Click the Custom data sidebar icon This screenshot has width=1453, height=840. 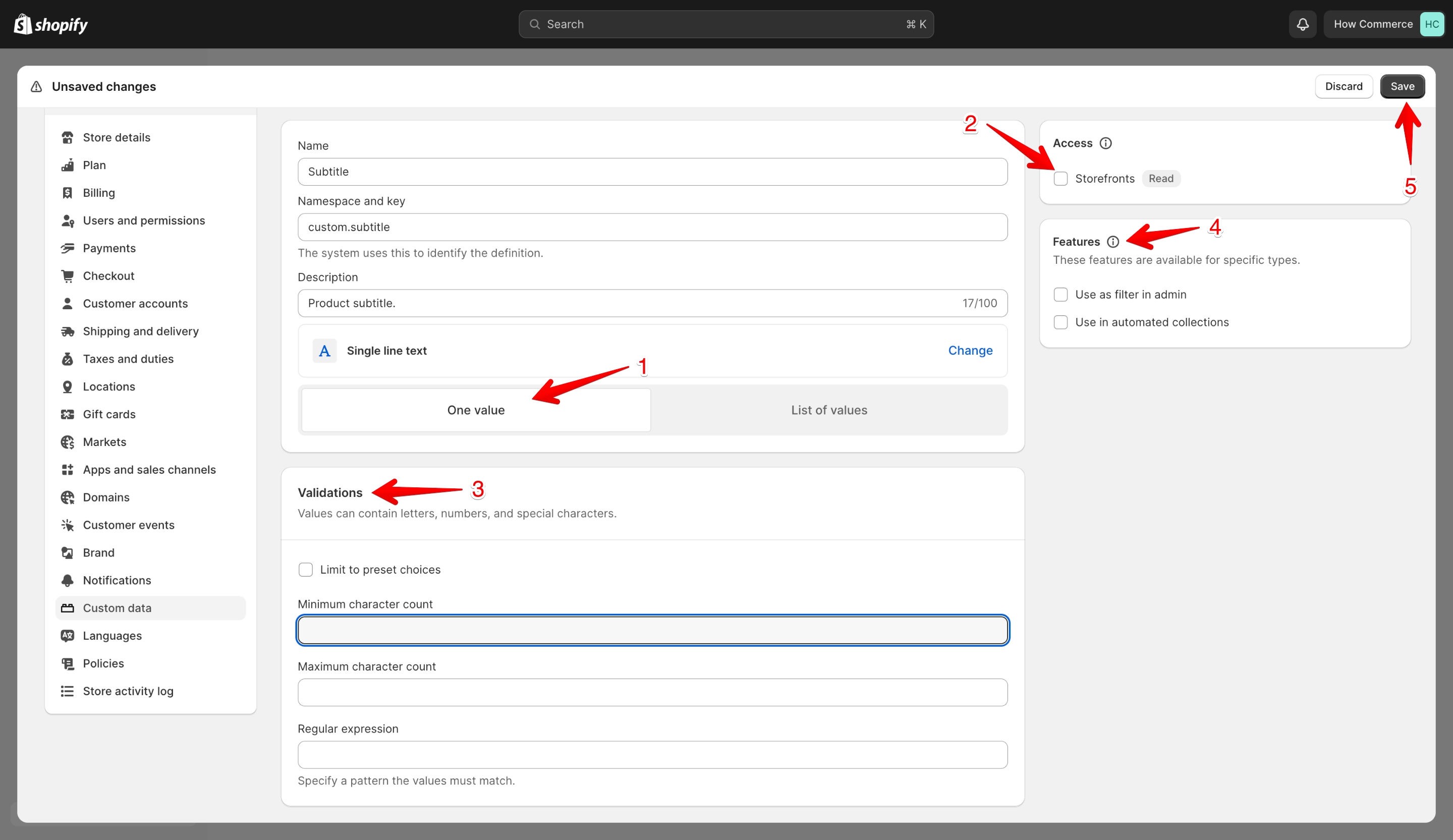pyautogui.click(x=68, y=607)
